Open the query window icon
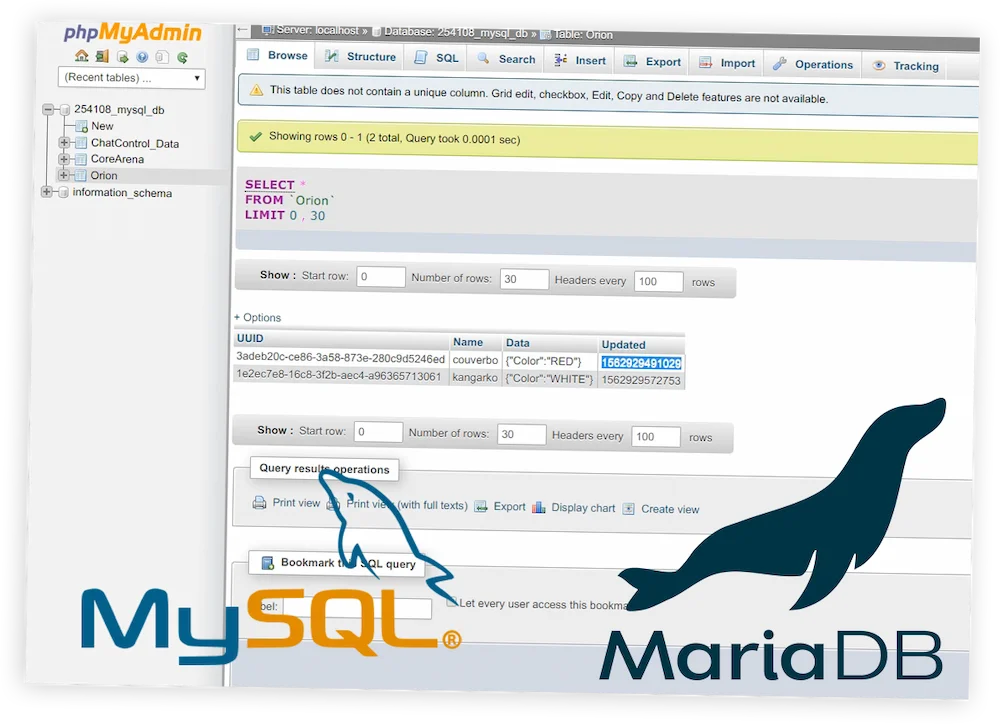Screen dimensions: 1000x724 [122, 57]
